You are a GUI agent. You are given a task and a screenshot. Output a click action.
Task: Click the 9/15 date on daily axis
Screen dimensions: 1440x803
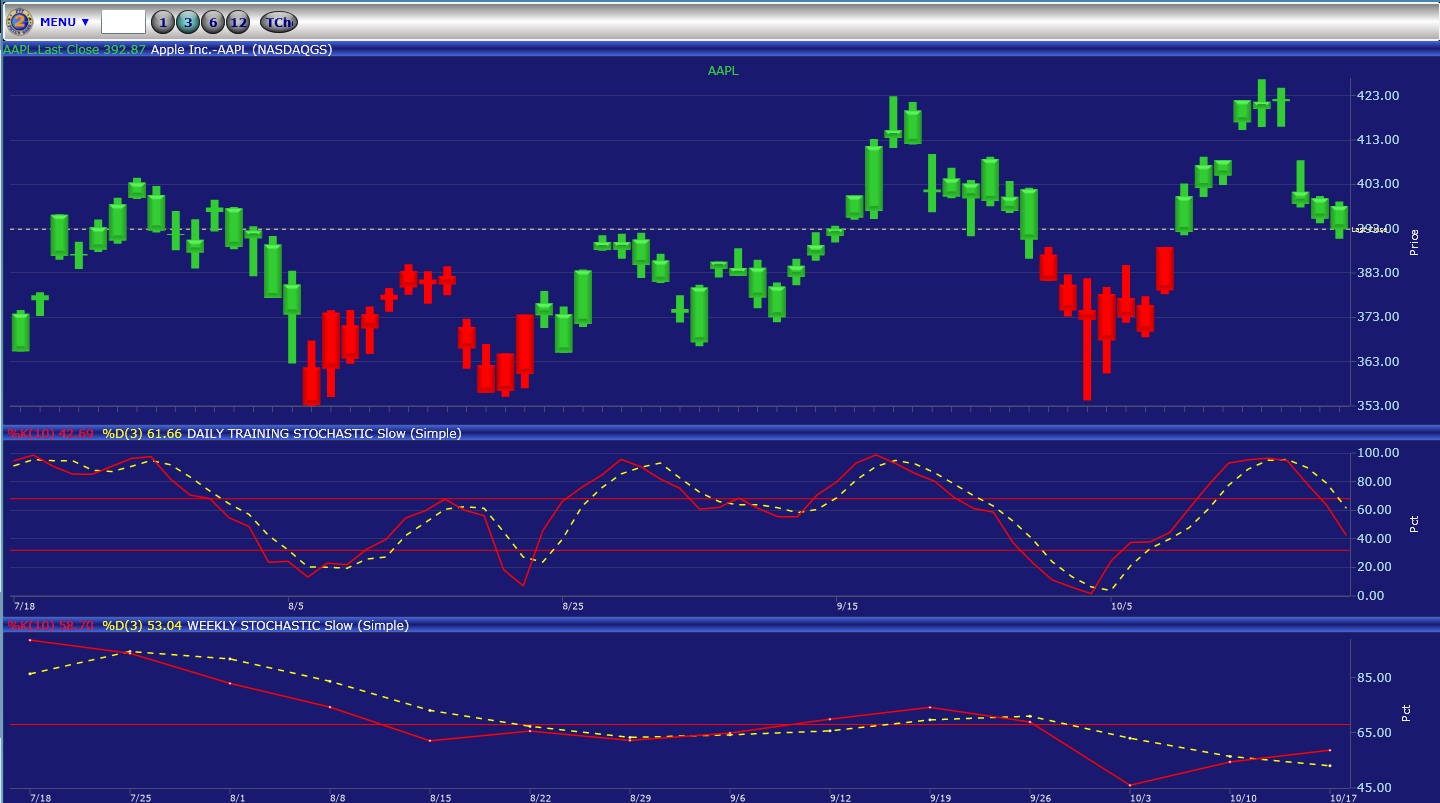click(x=848, y=606)
